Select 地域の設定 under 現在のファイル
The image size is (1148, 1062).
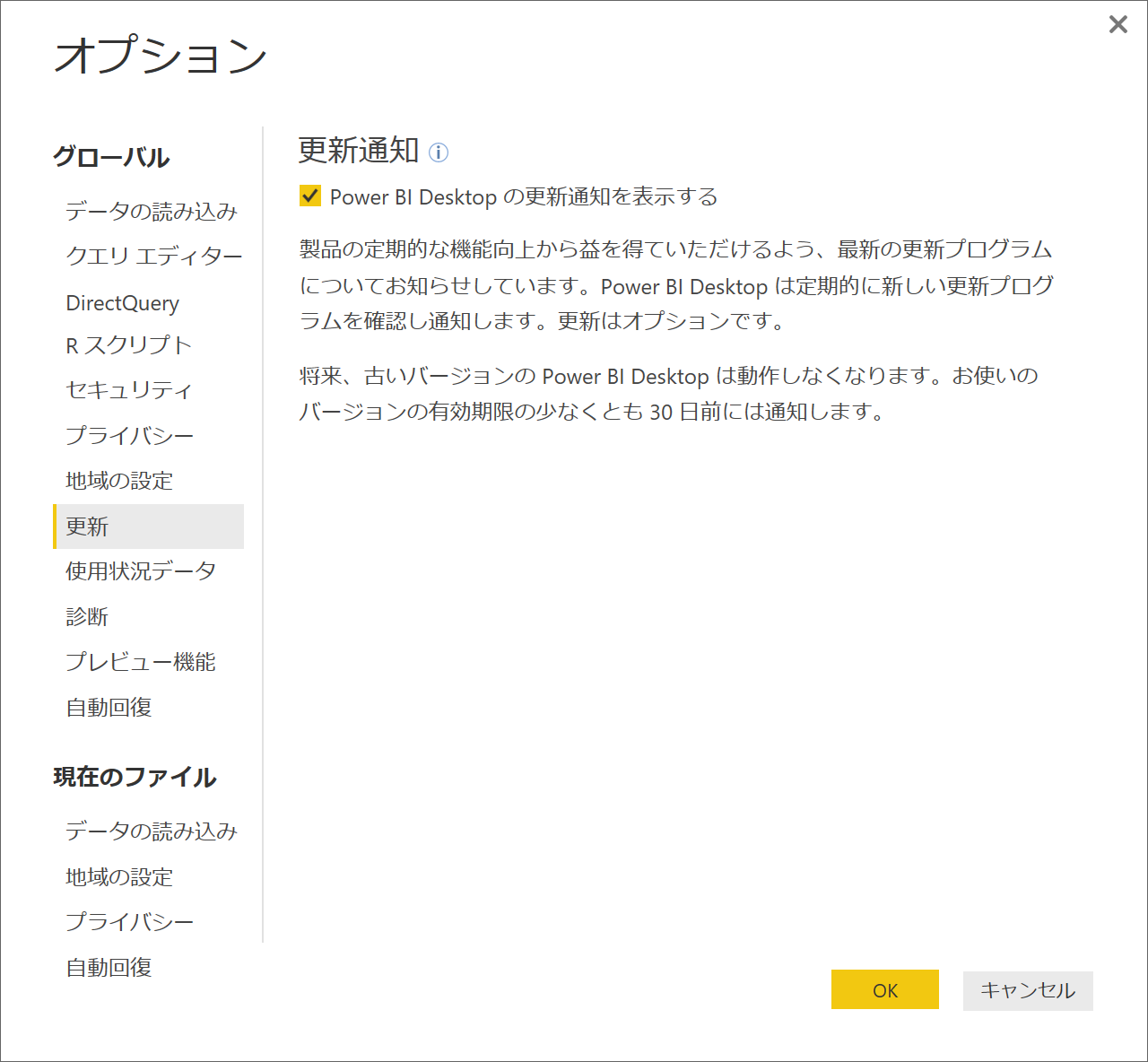click(x=119, y=876)
